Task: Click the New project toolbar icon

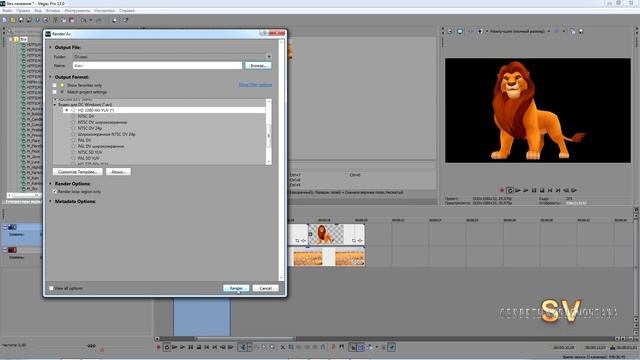Action: click(4, 20)
